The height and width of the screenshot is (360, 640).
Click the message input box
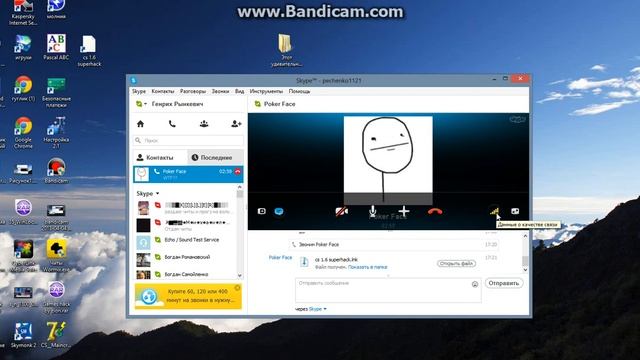388,291
